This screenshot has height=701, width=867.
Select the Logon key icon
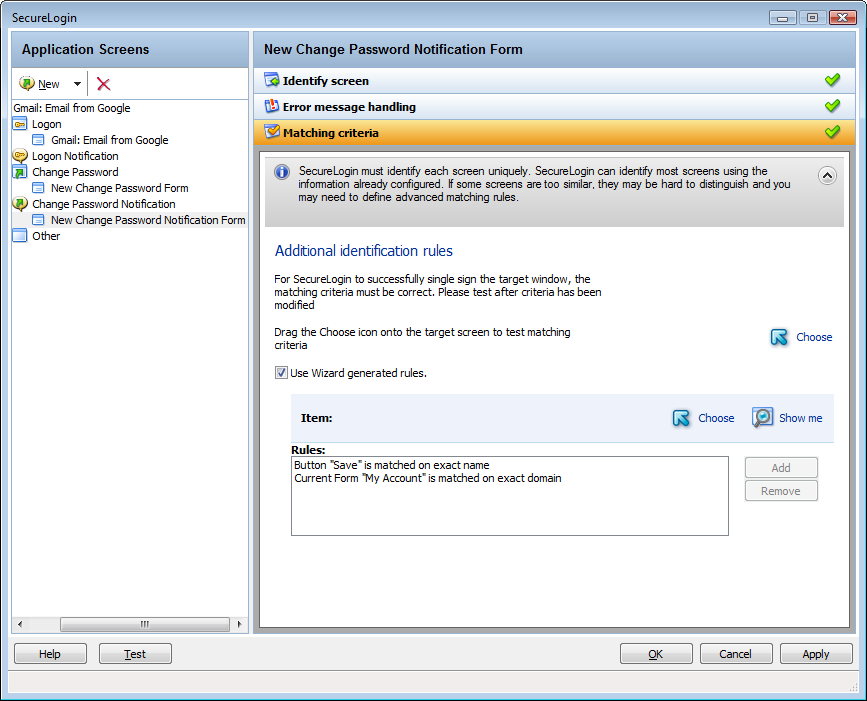[20, 124]
